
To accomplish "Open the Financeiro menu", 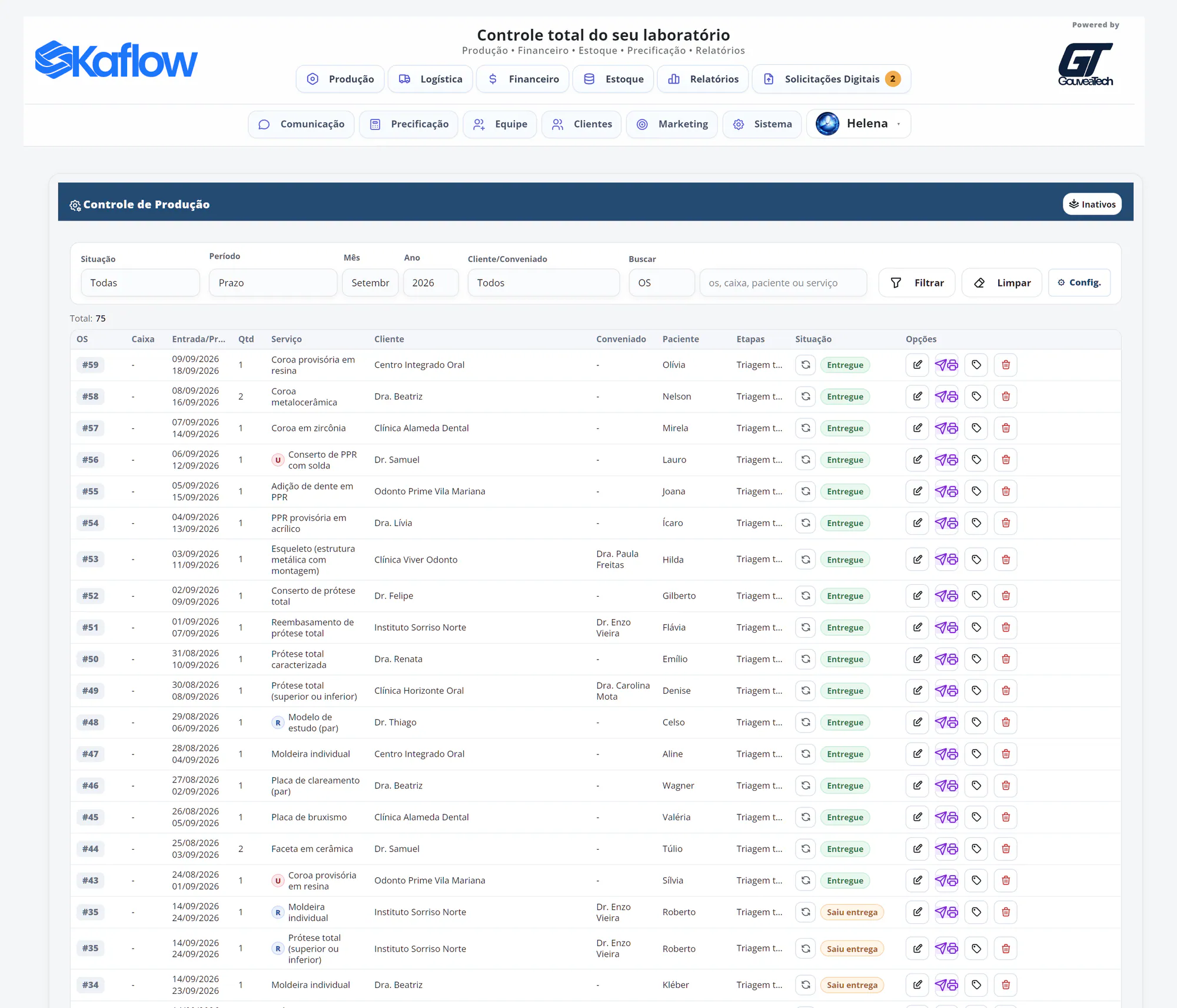I will (523, 79).
